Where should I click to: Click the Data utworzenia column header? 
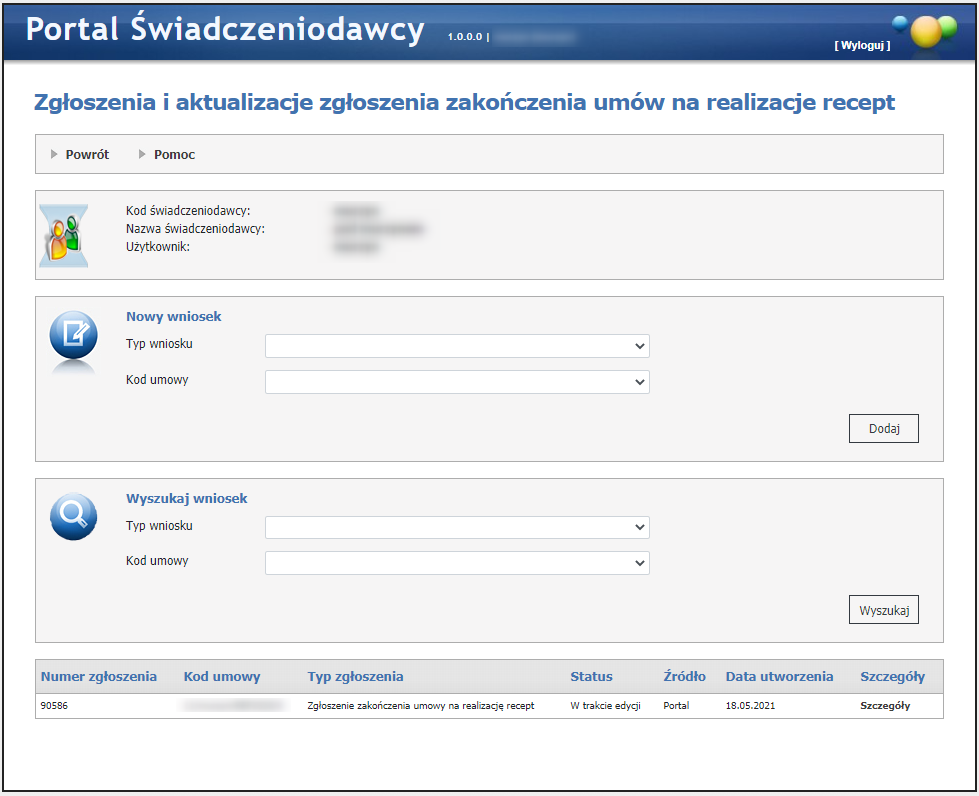[x=779, y=677]
